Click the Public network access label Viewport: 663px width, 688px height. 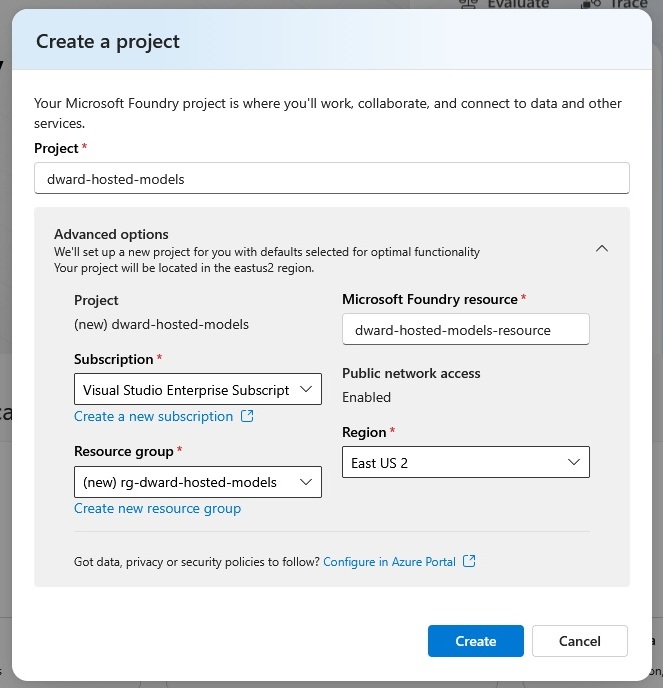tap(411, 373)
